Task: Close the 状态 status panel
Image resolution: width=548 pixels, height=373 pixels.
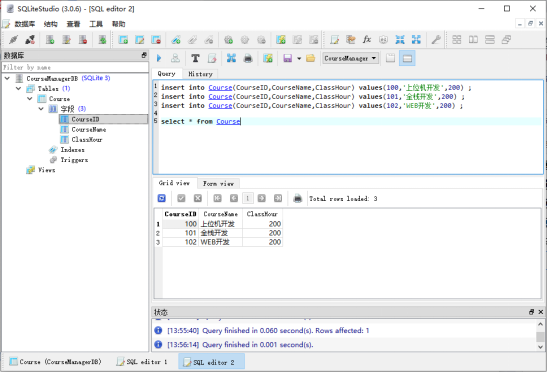Action: click(541, 312)
